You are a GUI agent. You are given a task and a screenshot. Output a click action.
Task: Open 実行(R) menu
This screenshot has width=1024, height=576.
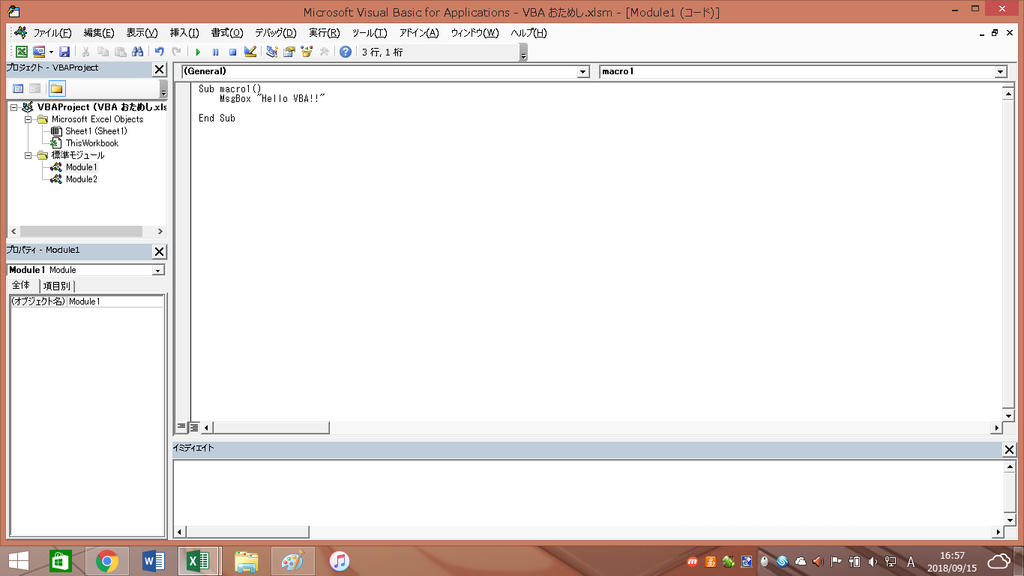click(324, 33)
